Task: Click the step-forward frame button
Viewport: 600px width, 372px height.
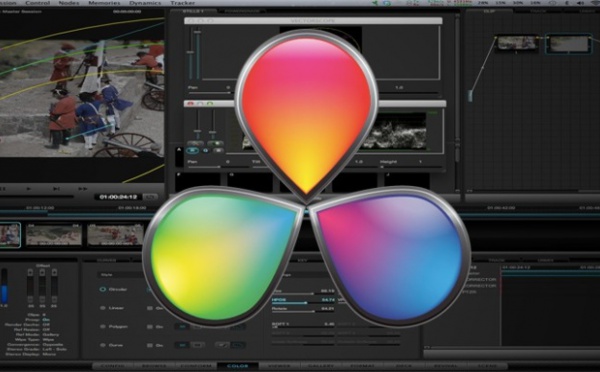Action: (56, 189)
